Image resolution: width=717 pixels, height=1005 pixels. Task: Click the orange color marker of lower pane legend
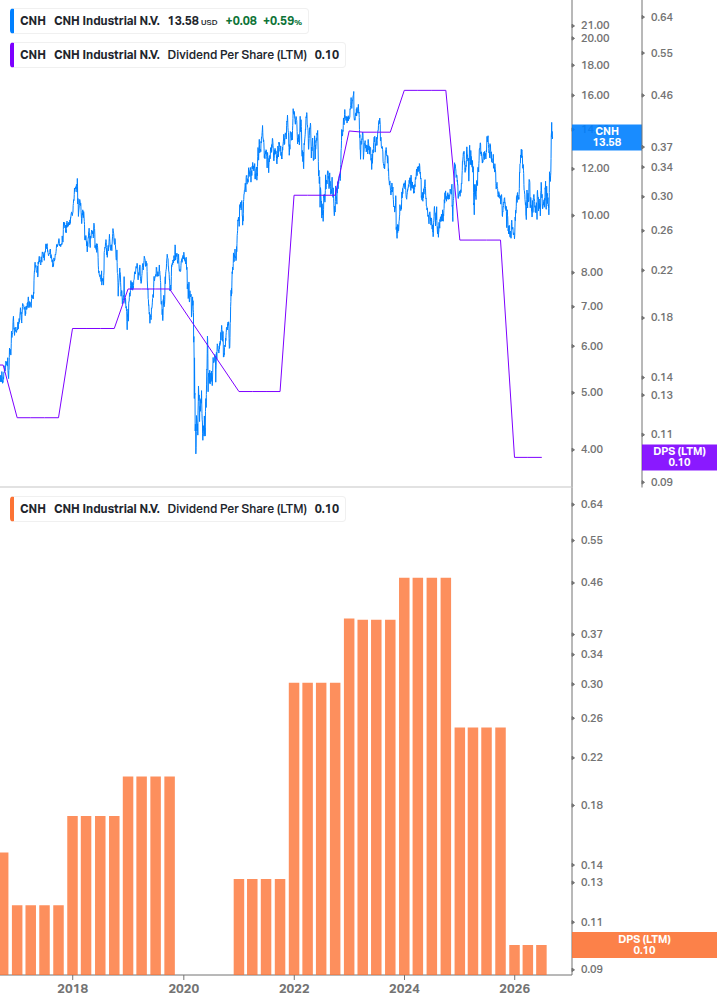12,509
